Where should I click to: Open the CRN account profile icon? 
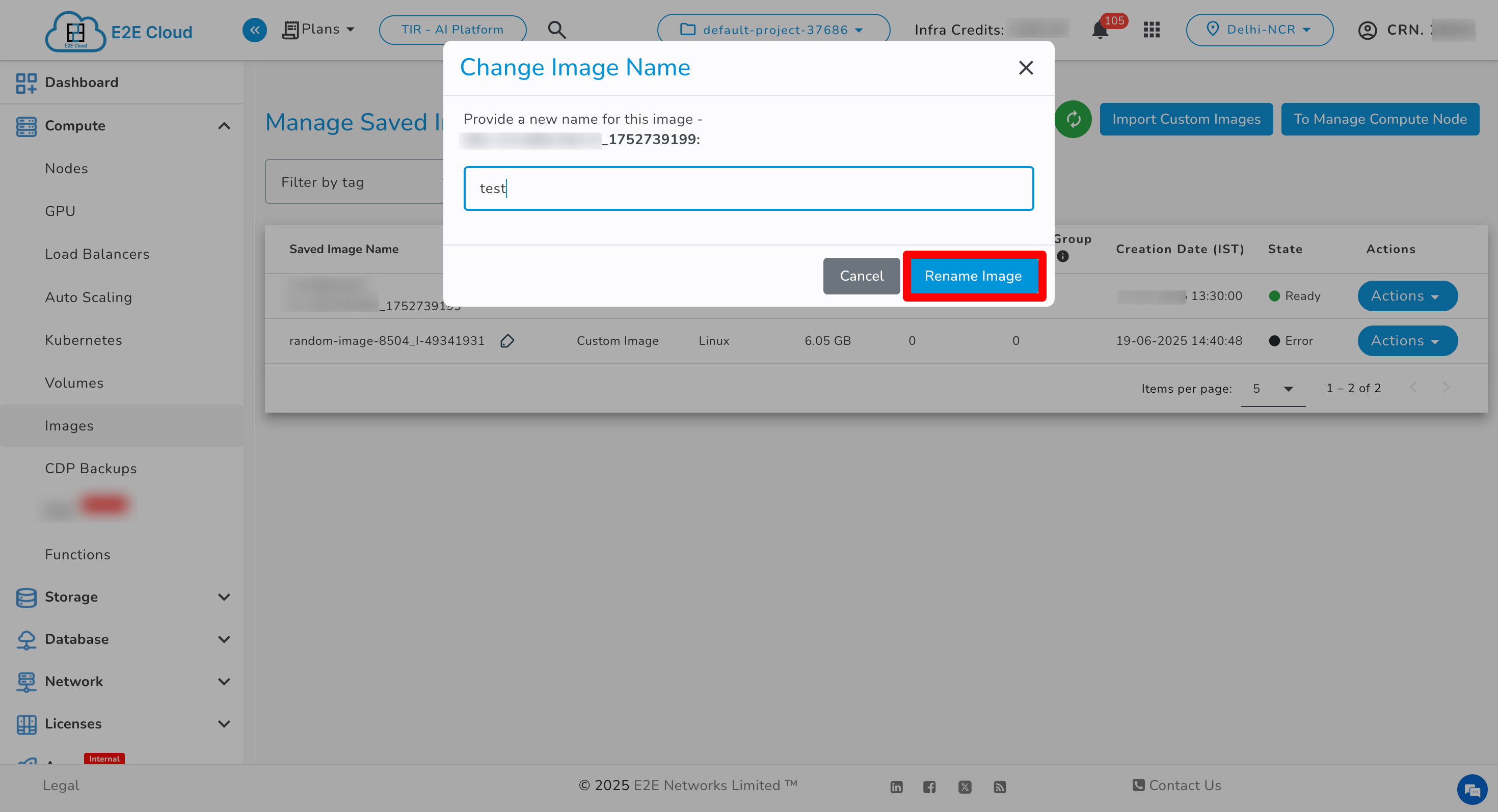click(1367, 30)
